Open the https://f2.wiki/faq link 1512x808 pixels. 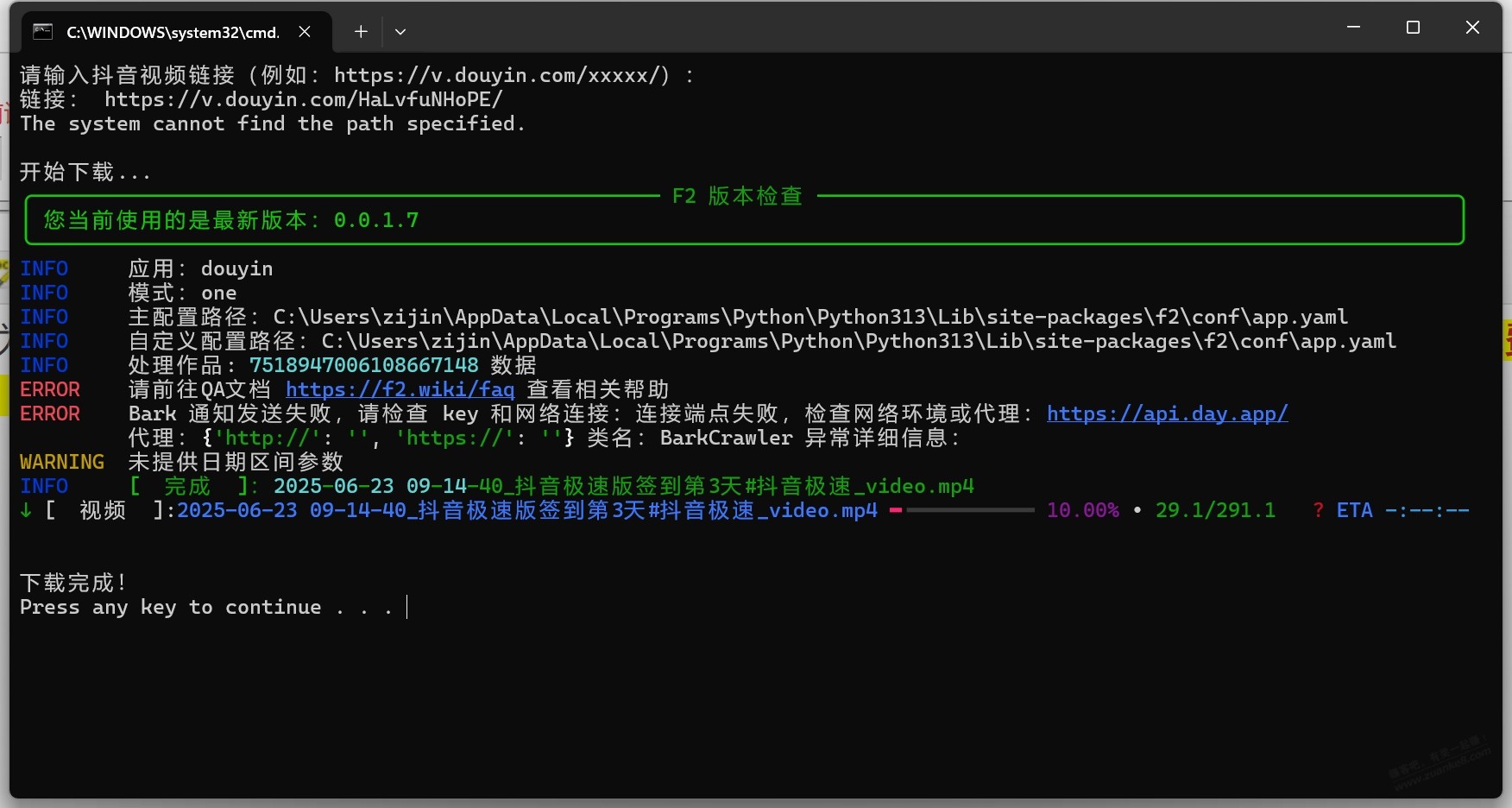point(400,390)
